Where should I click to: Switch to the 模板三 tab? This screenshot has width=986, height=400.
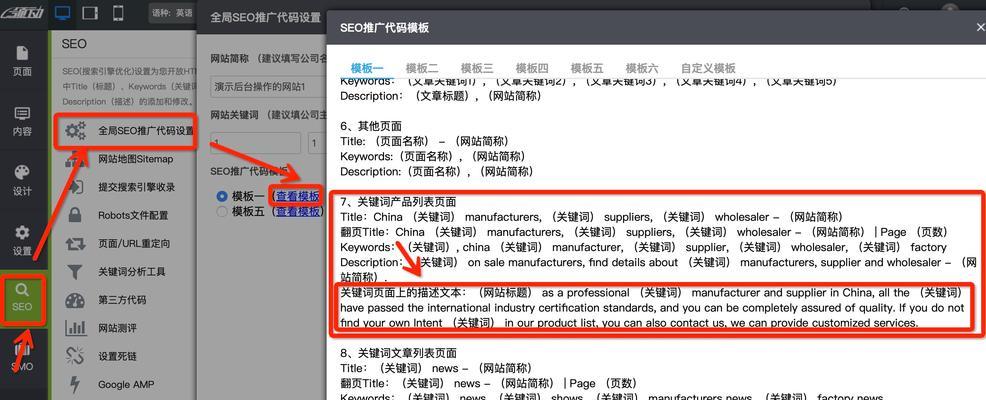tap(477, 68)
